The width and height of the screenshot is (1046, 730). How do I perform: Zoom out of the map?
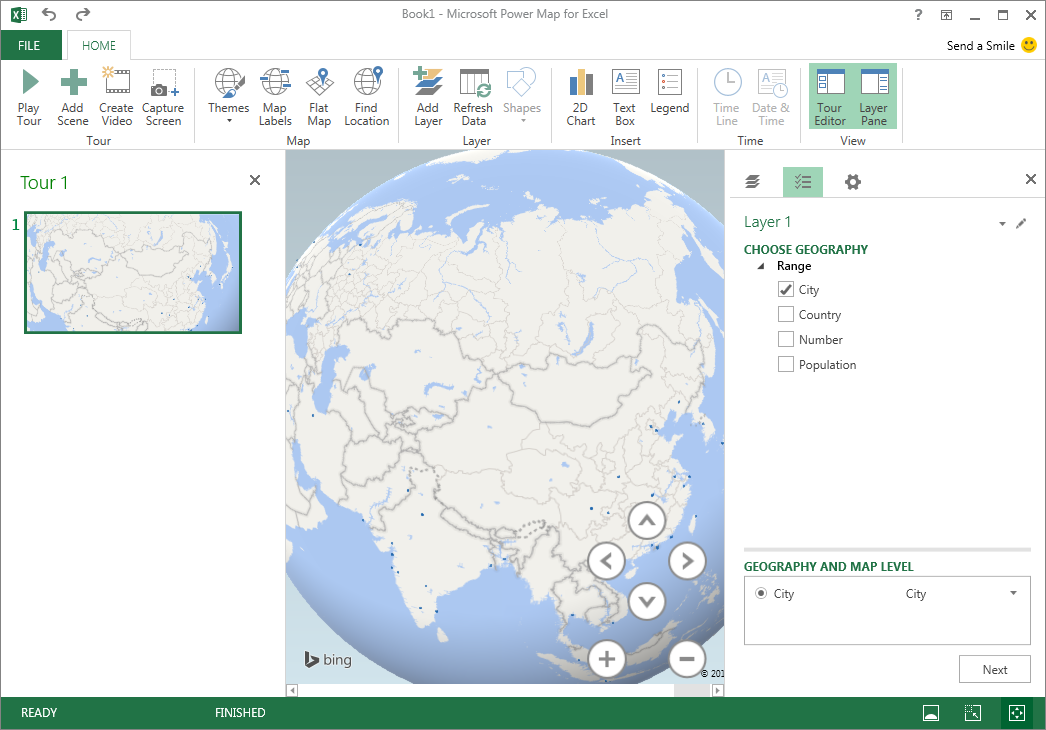687,659
